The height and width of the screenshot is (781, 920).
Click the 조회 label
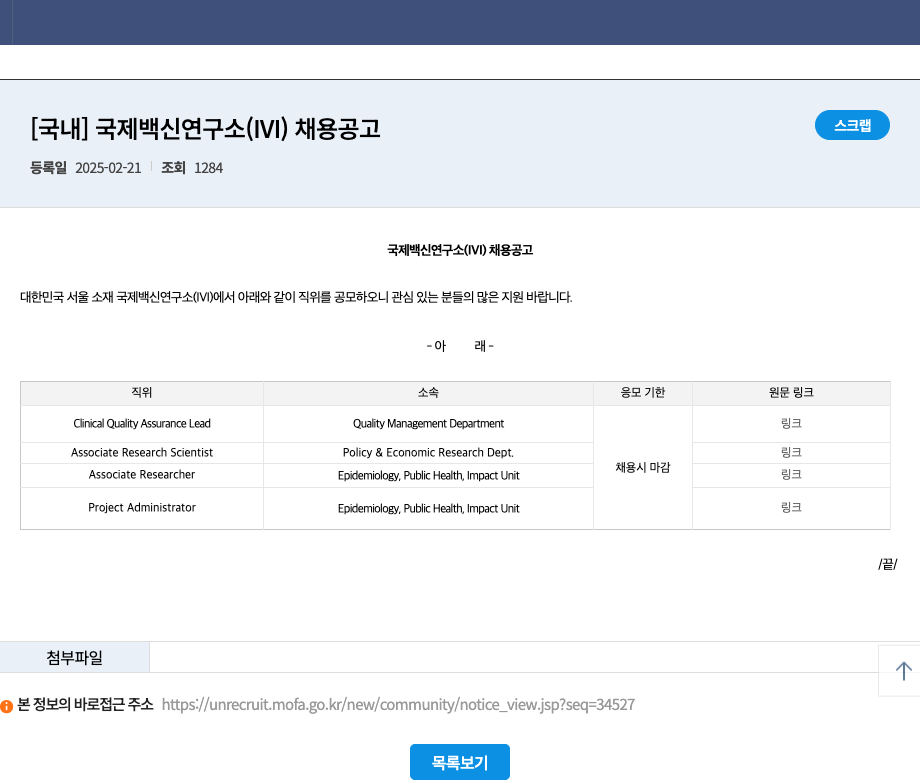pyautogui.click(x=173, y=168)
